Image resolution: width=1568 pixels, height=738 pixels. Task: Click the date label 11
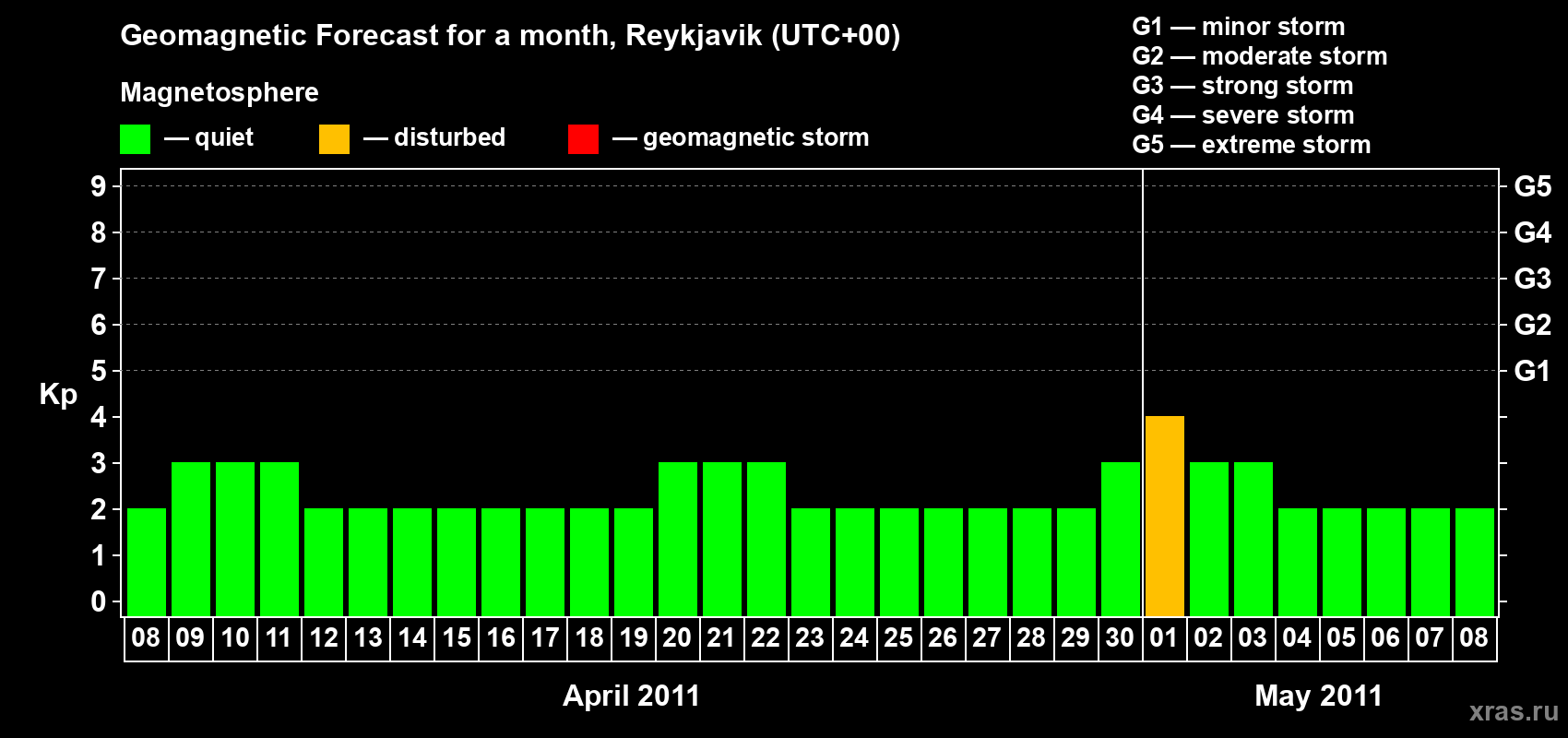point(279,637)
